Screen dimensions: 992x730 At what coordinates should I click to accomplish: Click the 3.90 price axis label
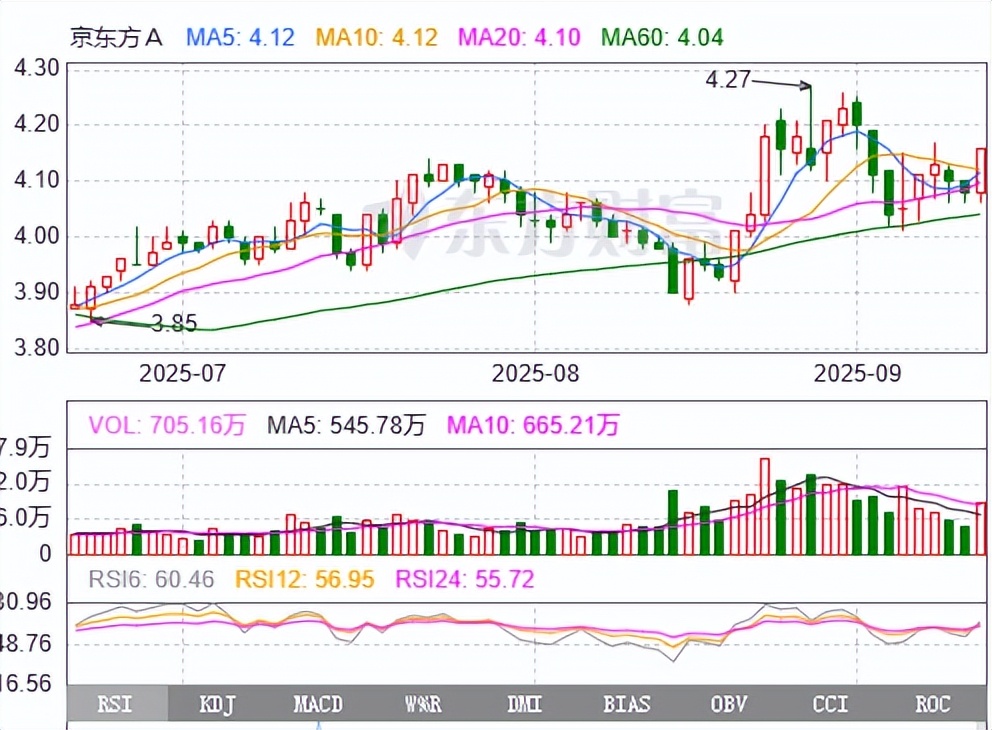point(36,292)
